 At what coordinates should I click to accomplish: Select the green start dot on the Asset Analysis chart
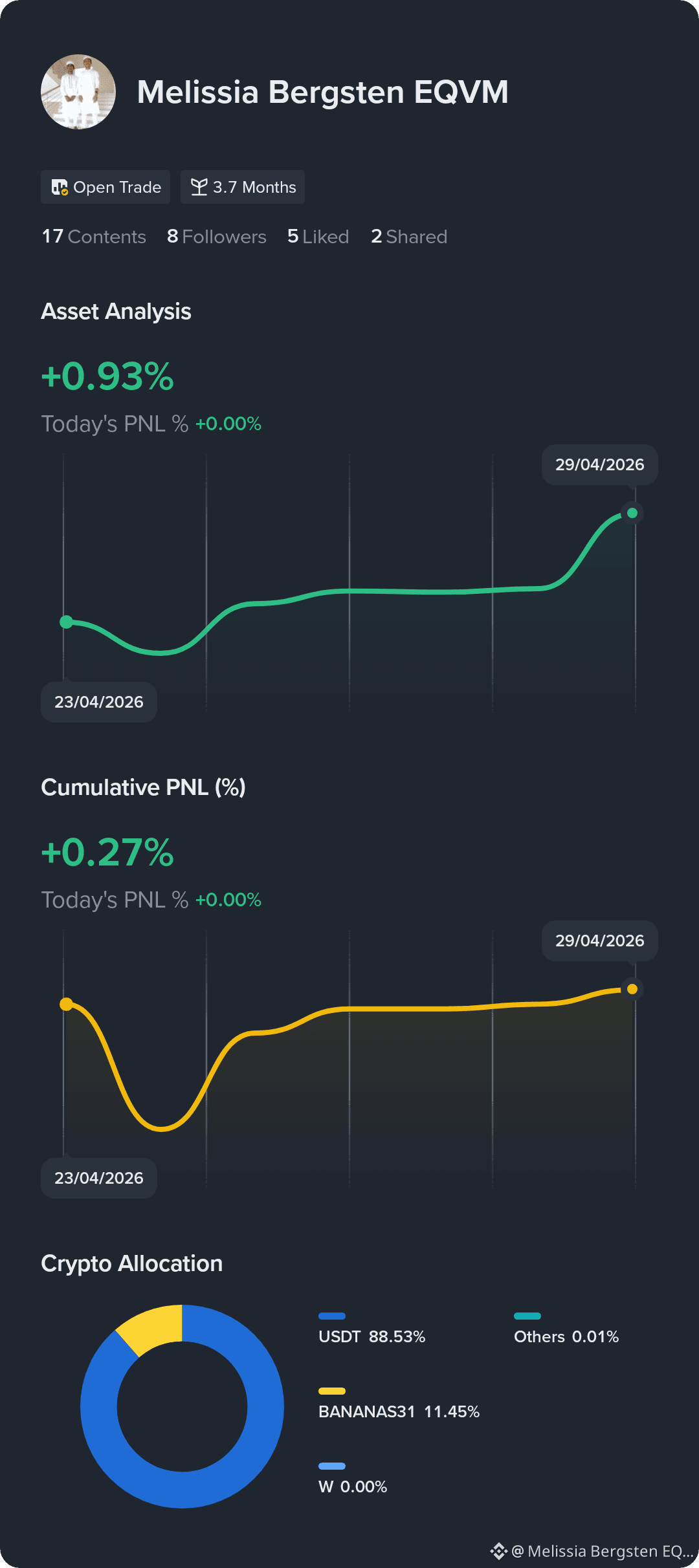pos(66,622)
